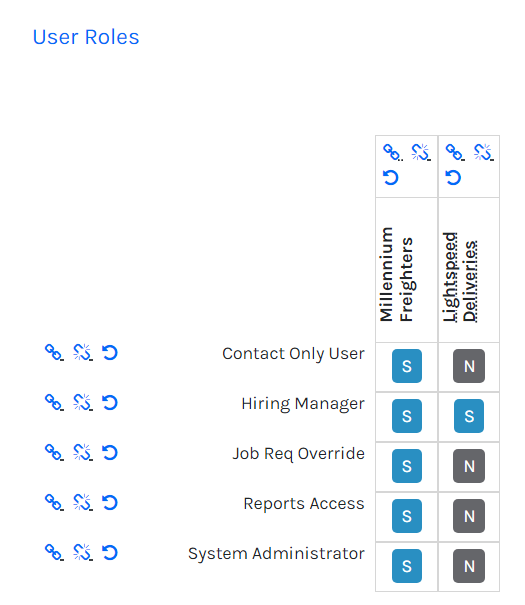
Task: Click reset icon for Hiring Manager row
Action: [x=110, y=402]
